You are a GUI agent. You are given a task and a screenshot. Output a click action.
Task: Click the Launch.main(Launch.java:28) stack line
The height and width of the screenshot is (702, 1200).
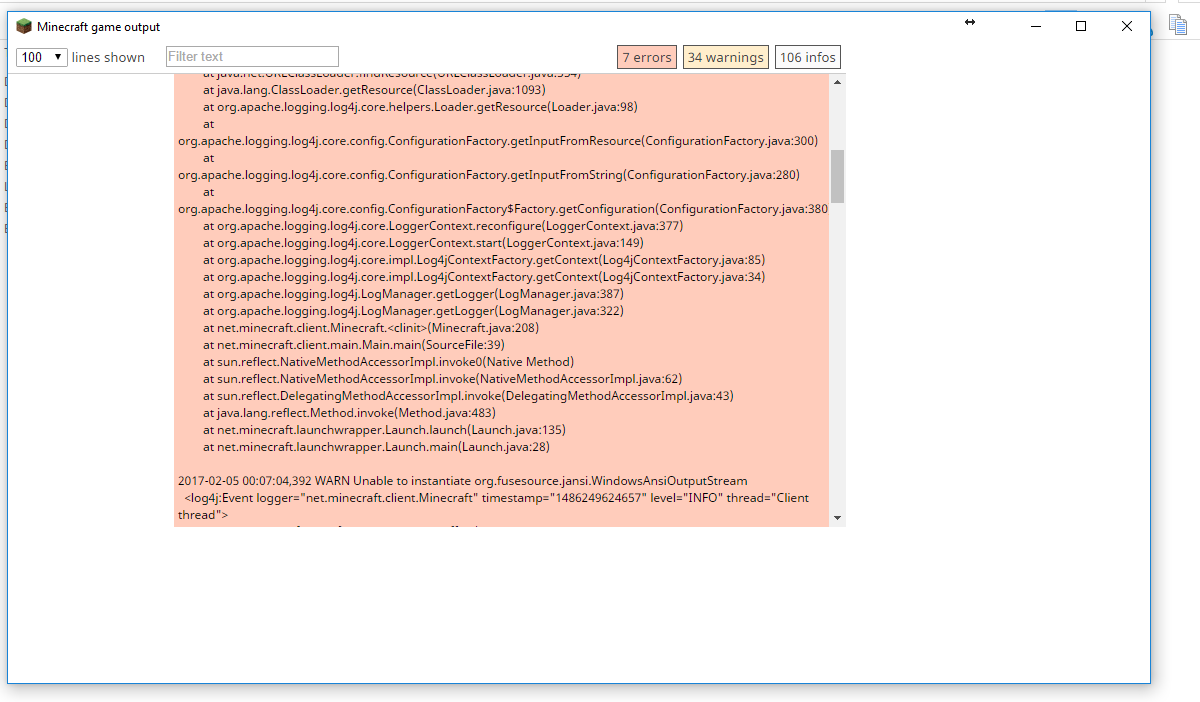tap(376, 447)
